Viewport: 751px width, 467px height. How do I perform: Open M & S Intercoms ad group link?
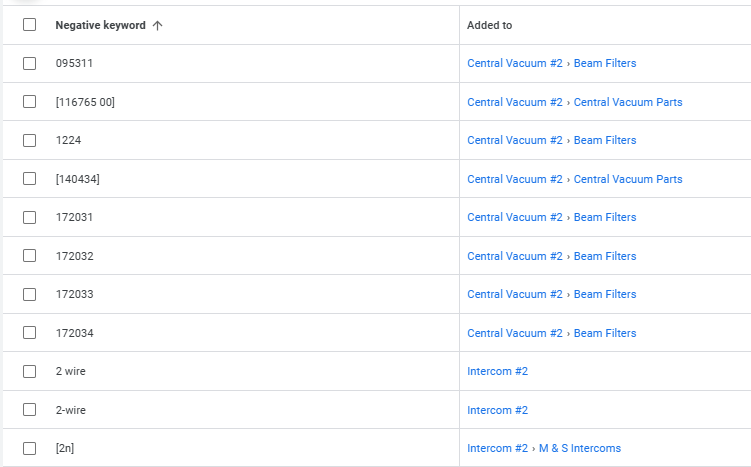pos(579,448)
